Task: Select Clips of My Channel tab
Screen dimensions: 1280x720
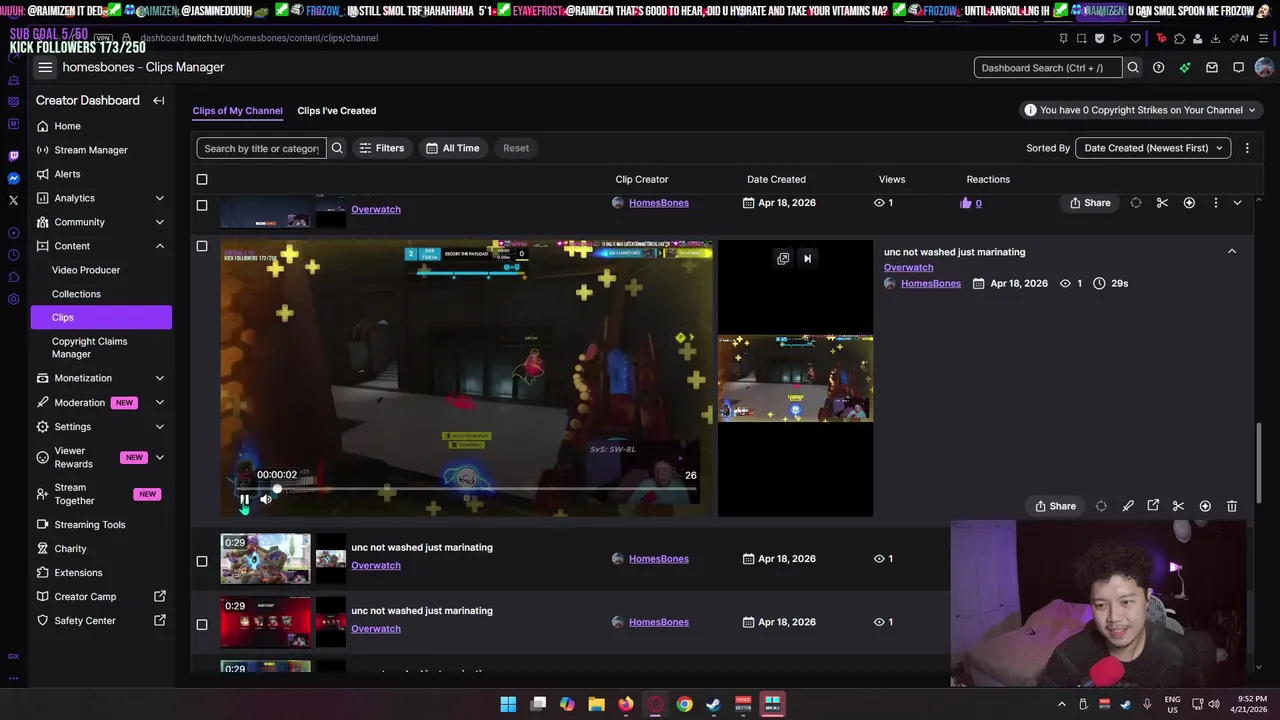Action: [238, 111]
